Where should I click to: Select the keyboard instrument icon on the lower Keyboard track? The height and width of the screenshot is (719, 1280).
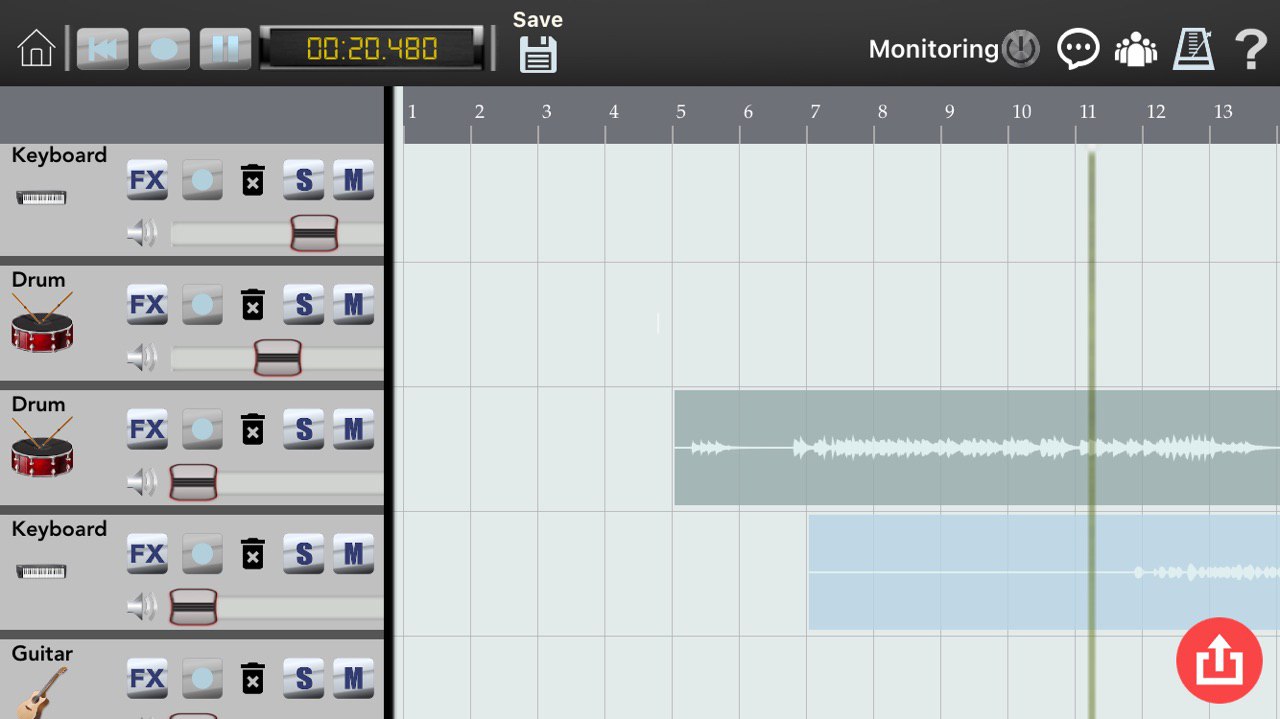(41, 571)
